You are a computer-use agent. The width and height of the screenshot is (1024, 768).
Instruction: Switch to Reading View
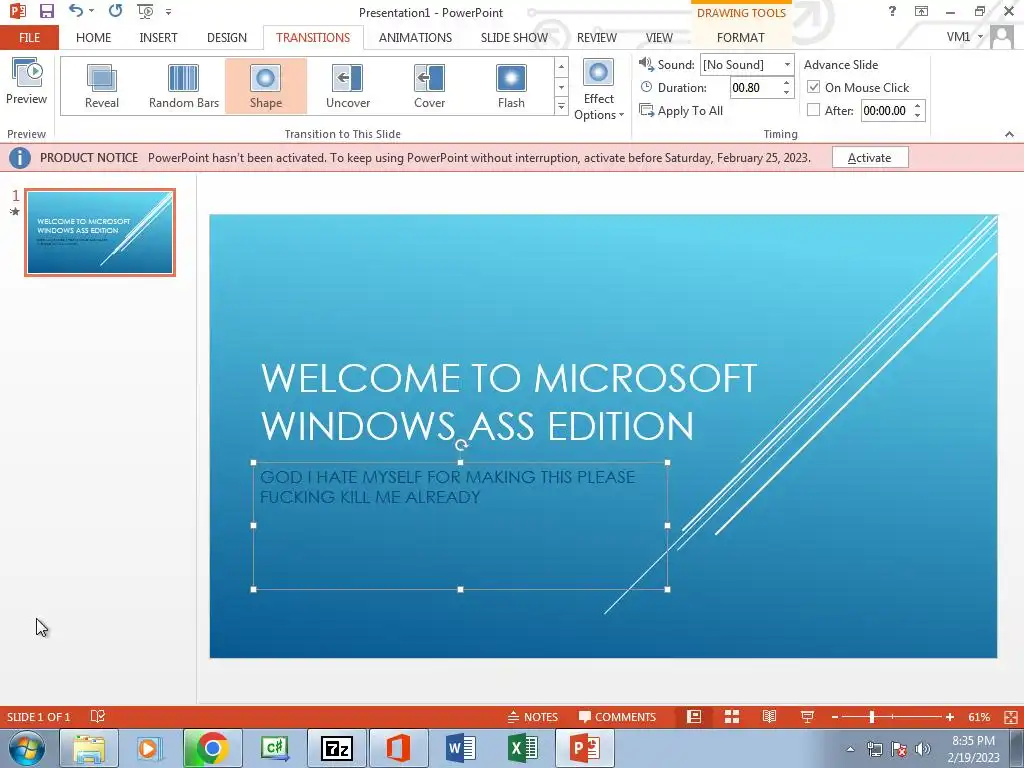coord(769,717)
